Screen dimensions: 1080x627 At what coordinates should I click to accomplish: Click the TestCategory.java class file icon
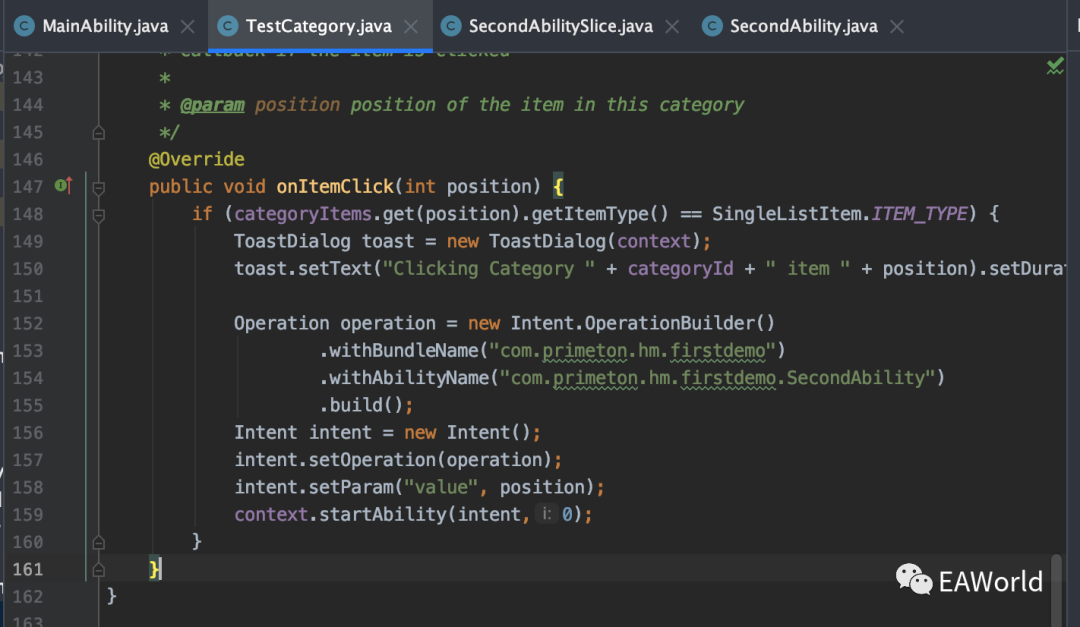coord(227,26)
